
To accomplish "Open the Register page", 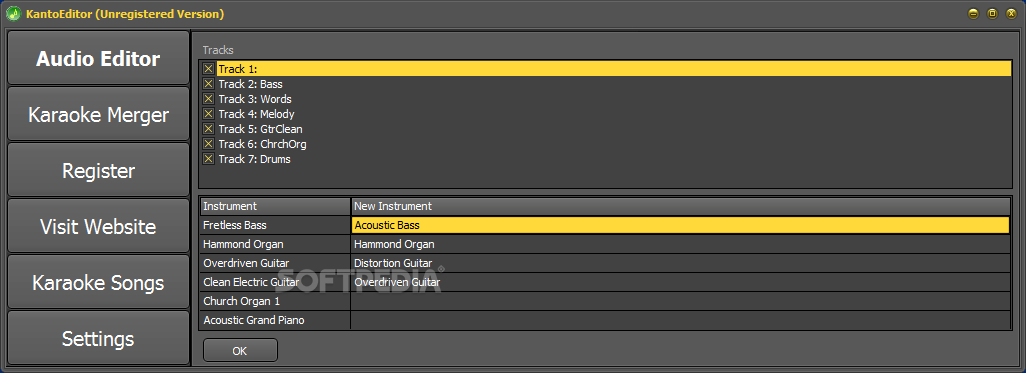I will click(98, 171).
